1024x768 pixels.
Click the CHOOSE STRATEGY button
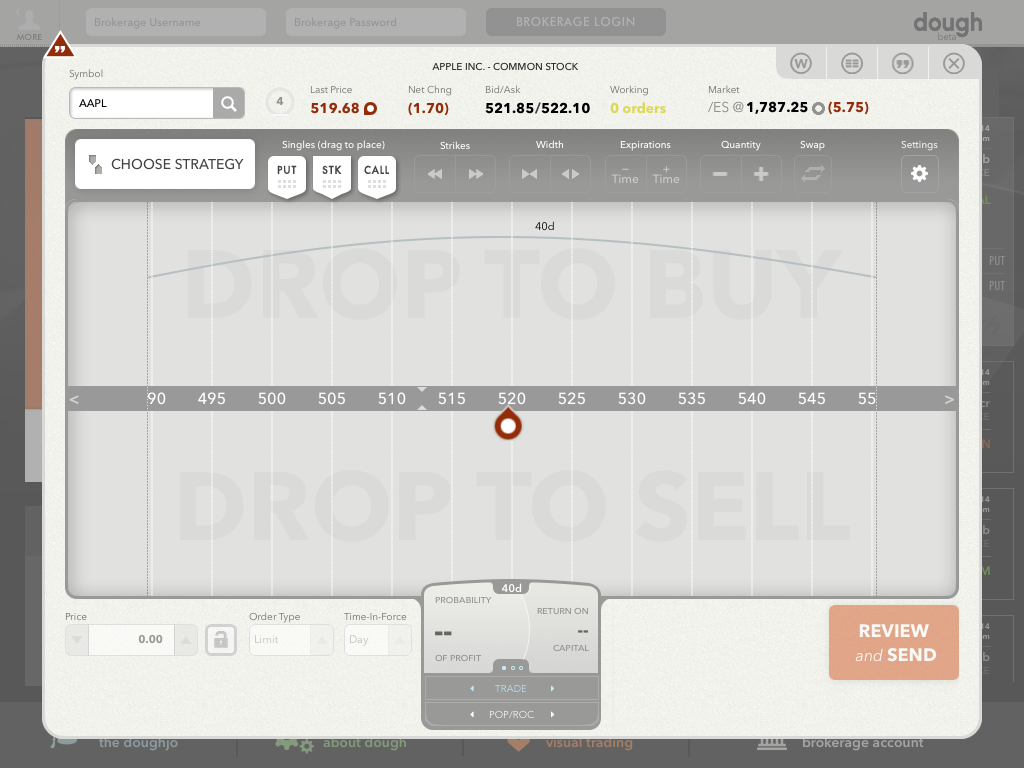[165, 164]
